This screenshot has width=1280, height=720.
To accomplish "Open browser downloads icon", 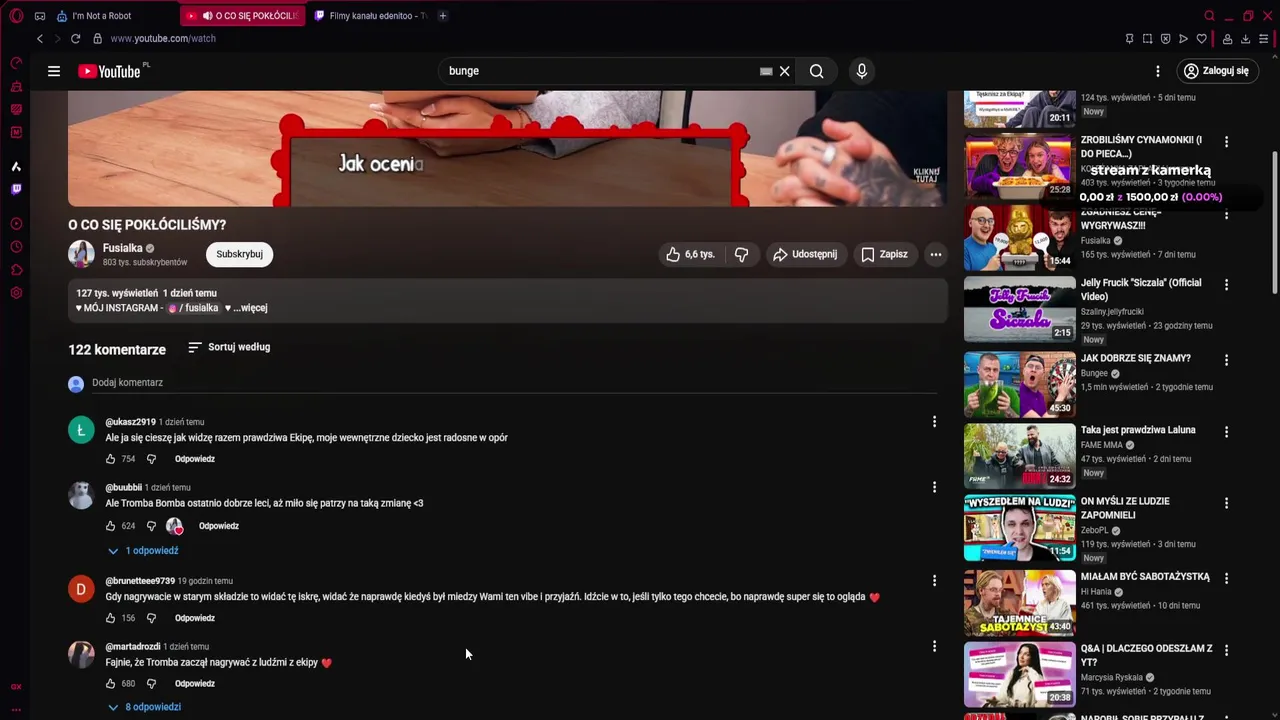I will coord(1245,39).
